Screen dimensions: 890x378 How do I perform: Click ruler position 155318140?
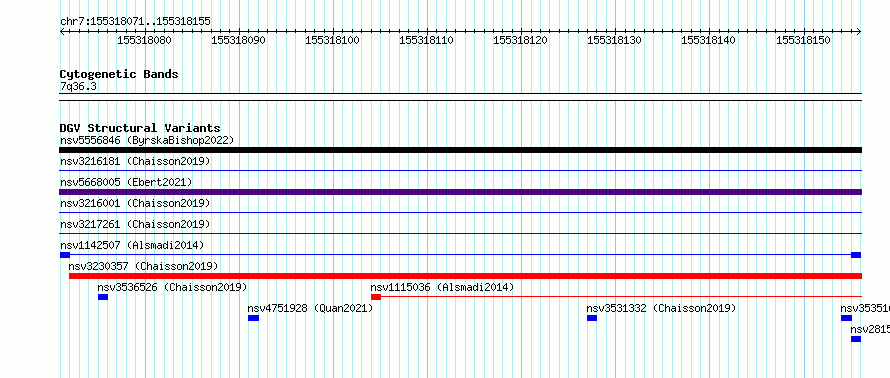[x=708, y=40]
